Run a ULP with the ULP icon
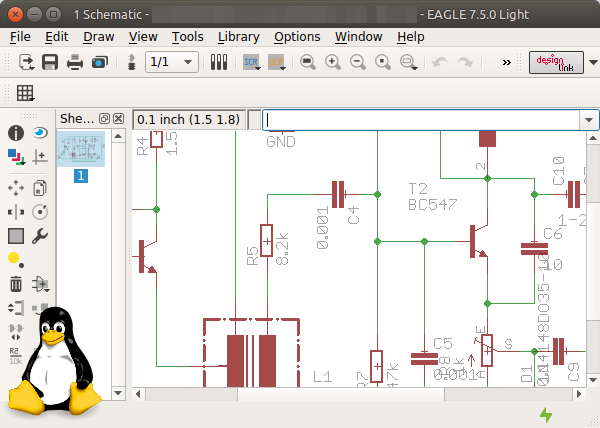Image resolution: width=600 pixels, height=428 pixels. (x=277, y=62)
